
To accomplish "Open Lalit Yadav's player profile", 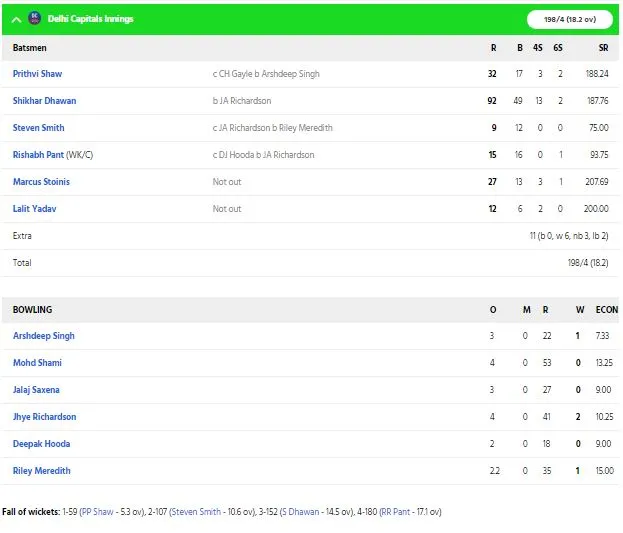I will (x=35, y=209).
